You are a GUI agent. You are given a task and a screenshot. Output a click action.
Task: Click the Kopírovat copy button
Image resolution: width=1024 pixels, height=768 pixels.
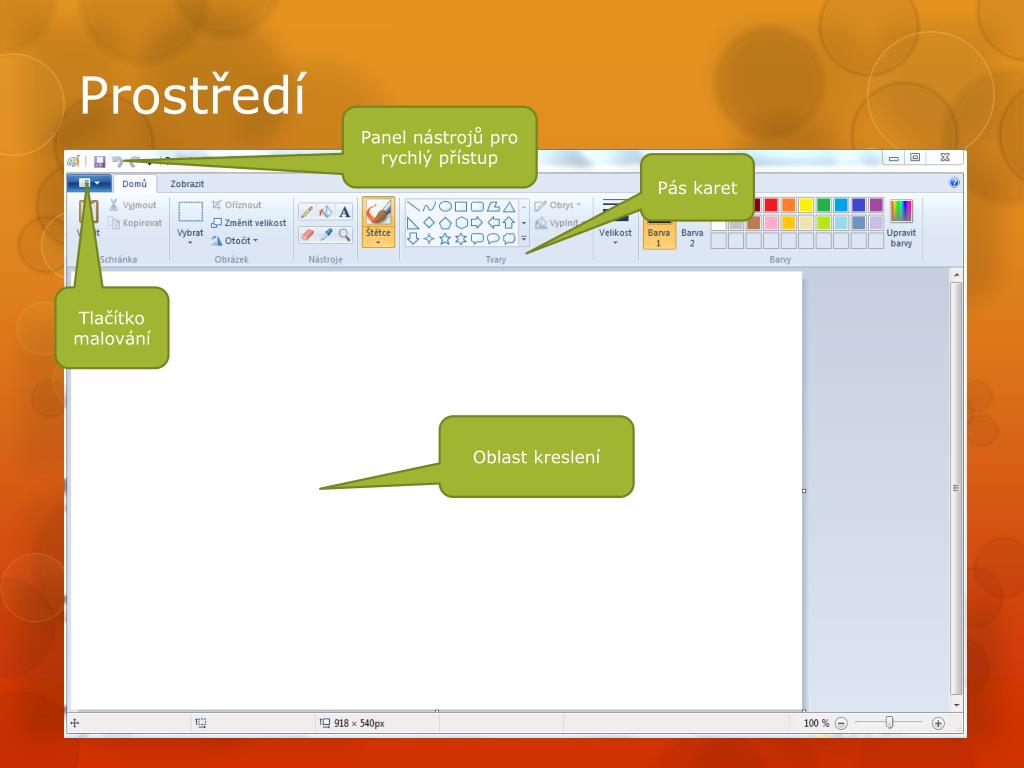click(135, 223)
